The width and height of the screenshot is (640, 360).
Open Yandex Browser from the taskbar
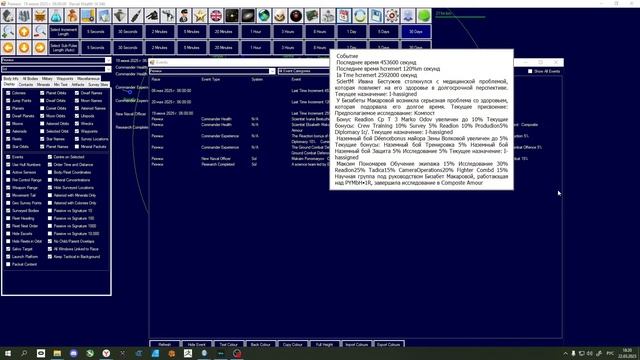tap(106, 353)
